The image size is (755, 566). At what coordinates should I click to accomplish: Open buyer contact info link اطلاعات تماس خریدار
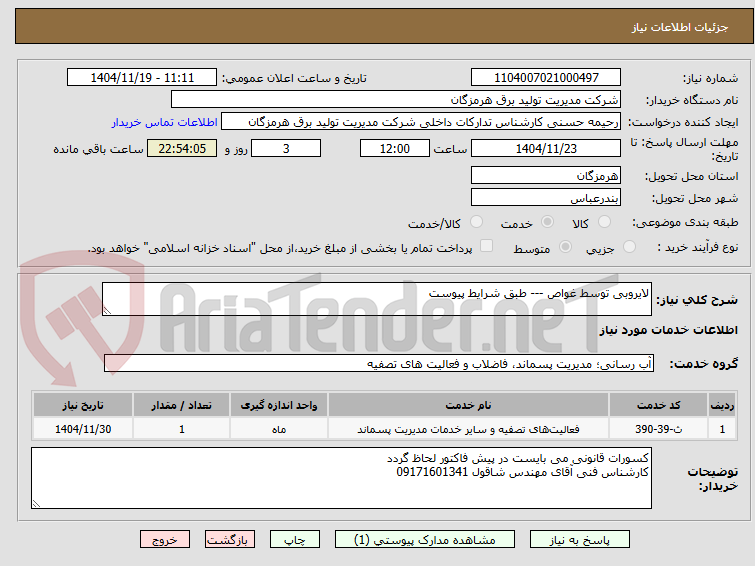click(x=165, y=122)
